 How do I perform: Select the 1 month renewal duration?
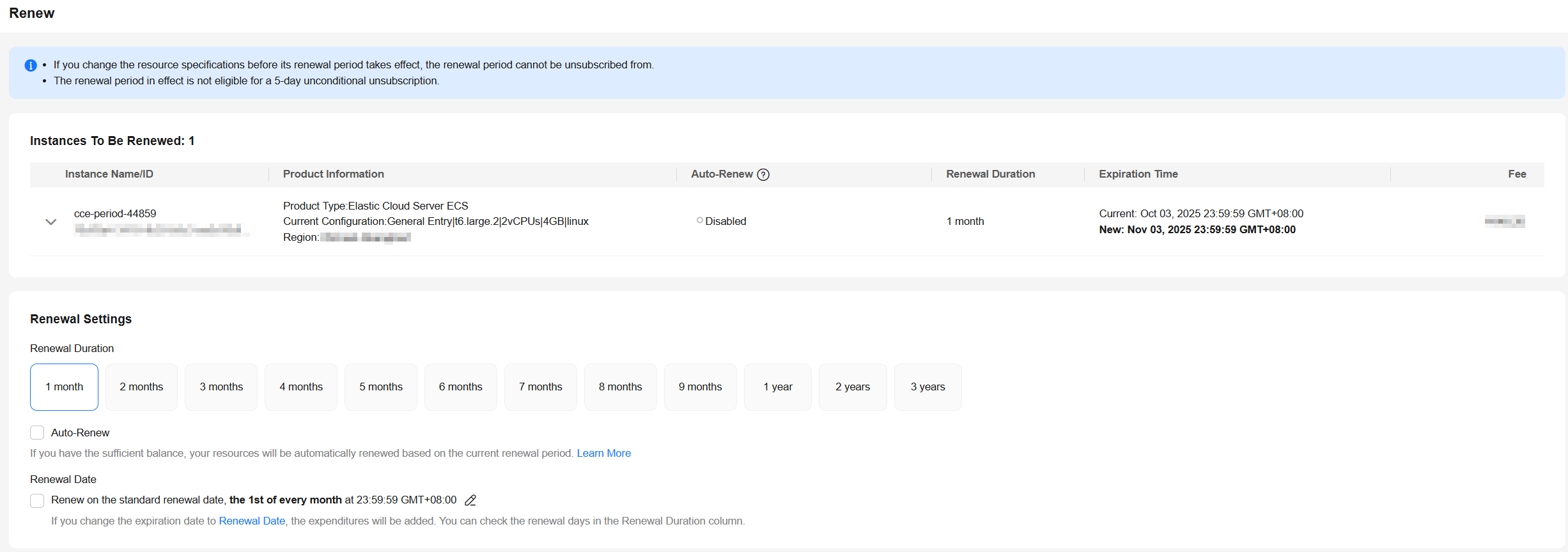click(x=64, y=387)
